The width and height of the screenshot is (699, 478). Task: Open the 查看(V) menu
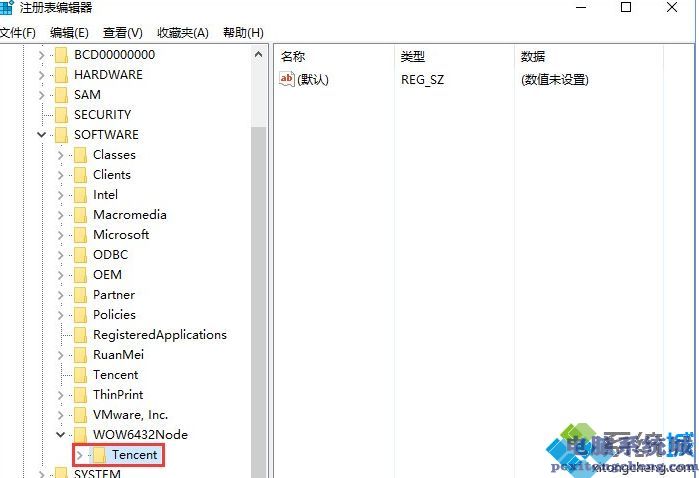pos(123,33)
